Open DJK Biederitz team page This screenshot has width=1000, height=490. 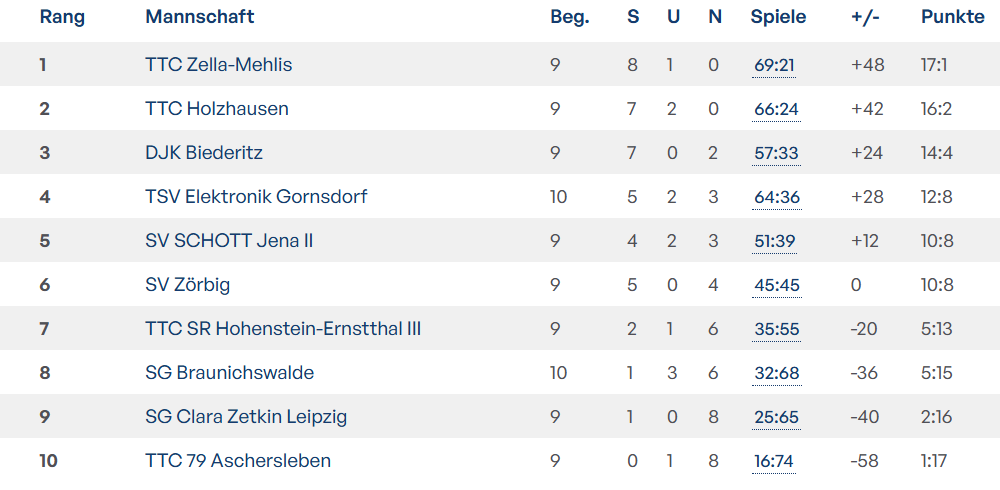204,153
